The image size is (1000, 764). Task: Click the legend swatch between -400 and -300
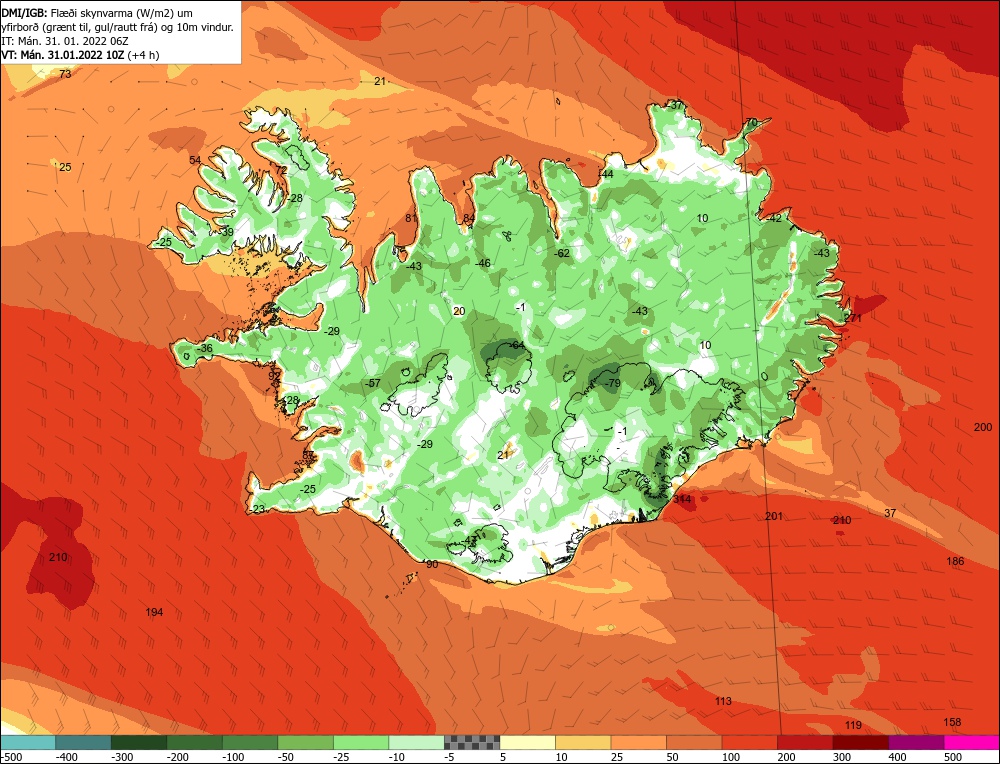point(83,742)
